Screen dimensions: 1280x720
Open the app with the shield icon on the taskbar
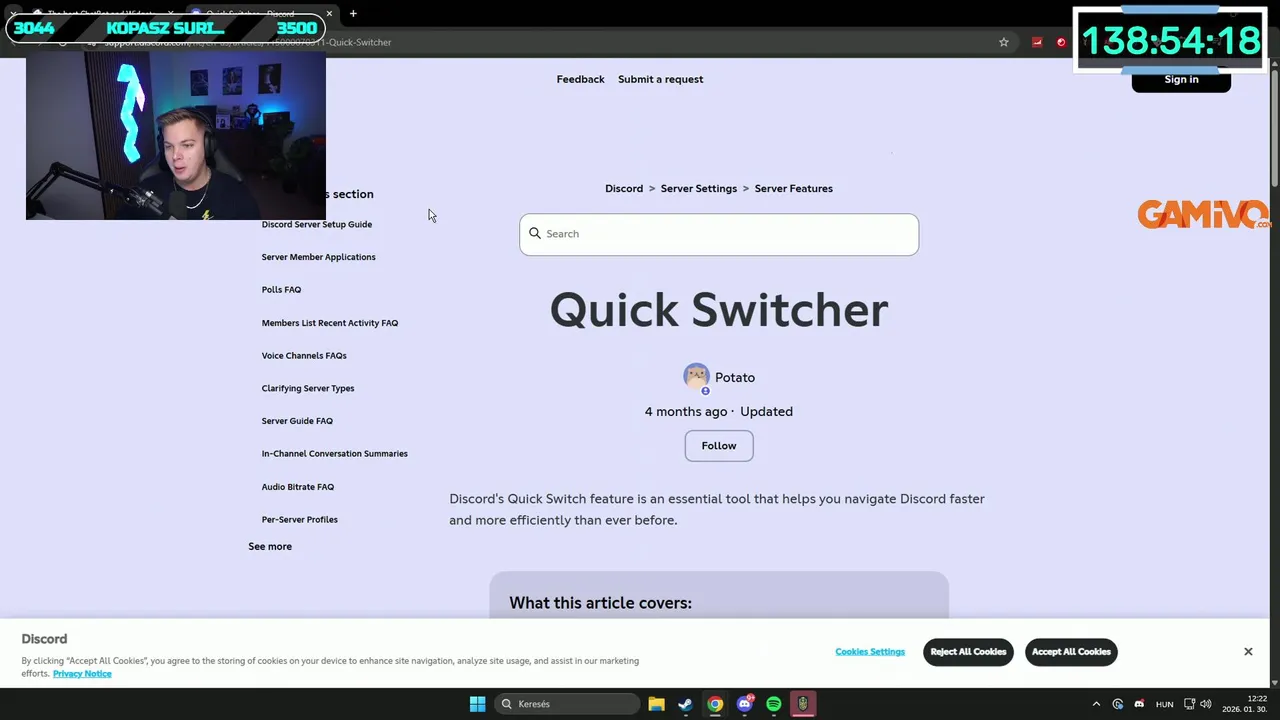(x=803, y=704)
